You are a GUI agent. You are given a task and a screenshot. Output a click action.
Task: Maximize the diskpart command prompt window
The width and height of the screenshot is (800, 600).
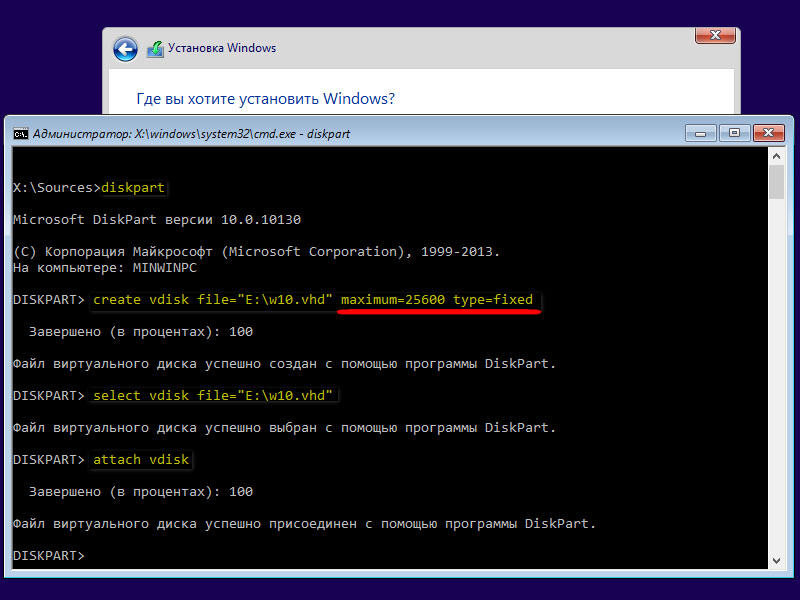(734, 134)
